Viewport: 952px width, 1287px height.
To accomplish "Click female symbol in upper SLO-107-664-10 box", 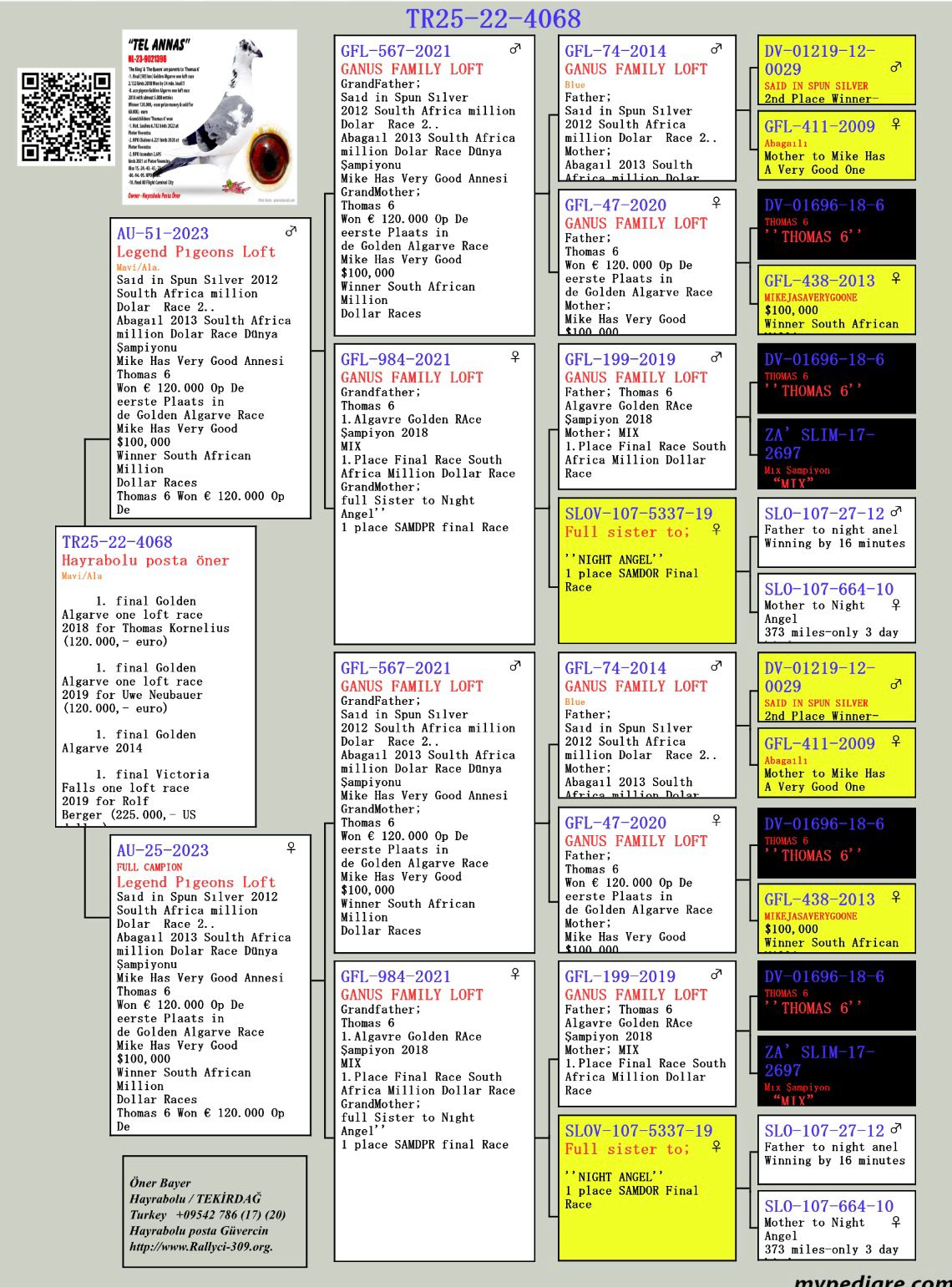I will coord(896,605).
